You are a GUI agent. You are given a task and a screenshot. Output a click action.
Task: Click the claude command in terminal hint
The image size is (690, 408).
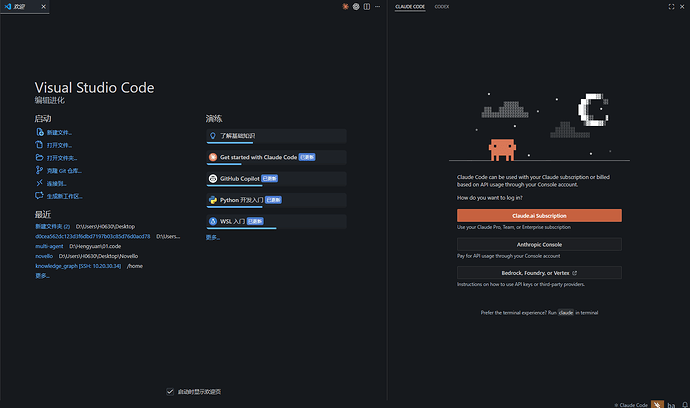coord(566,312)
